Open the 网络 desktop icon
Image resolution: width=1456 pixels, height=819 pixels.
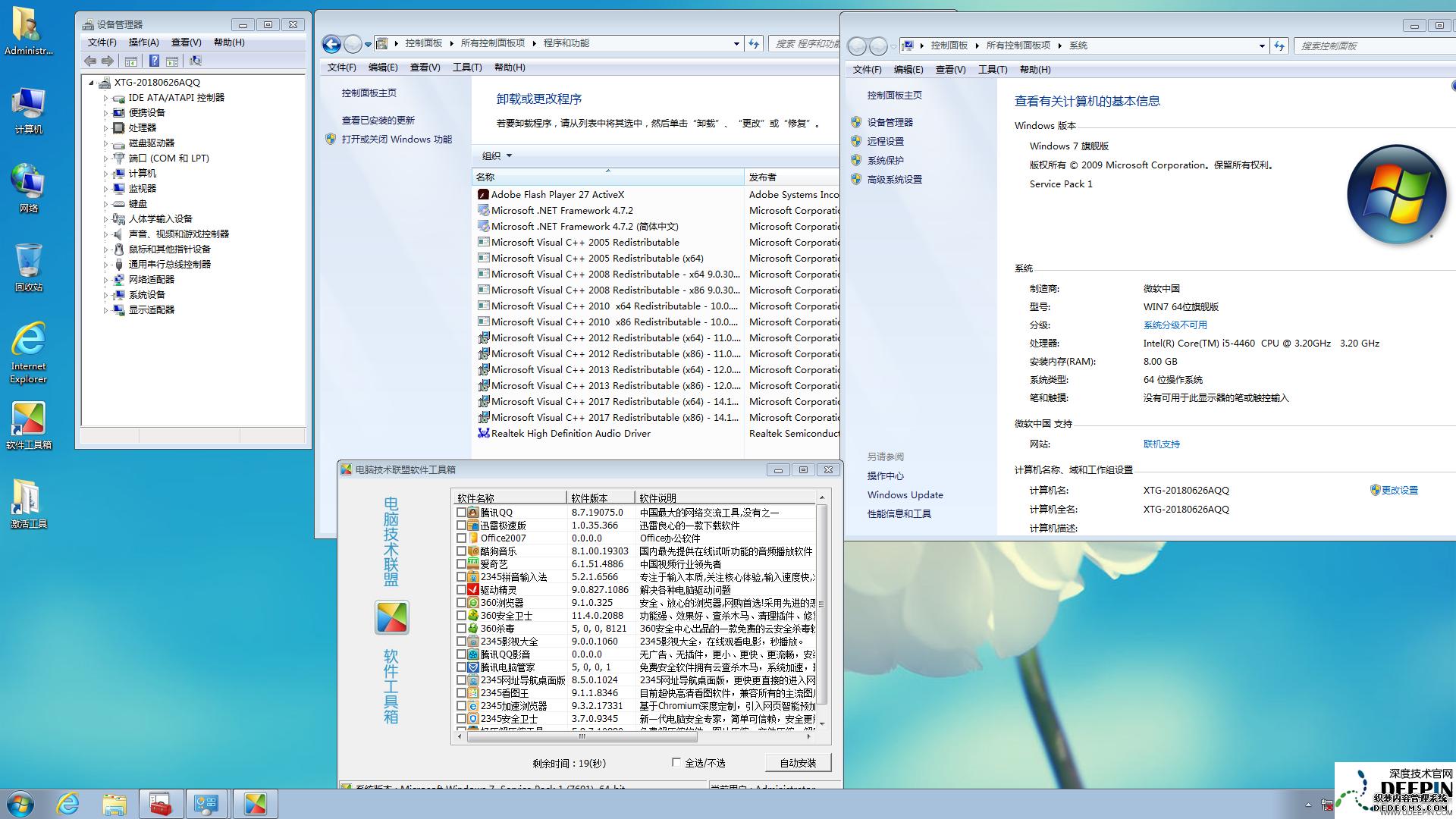[x=28, y=189]
